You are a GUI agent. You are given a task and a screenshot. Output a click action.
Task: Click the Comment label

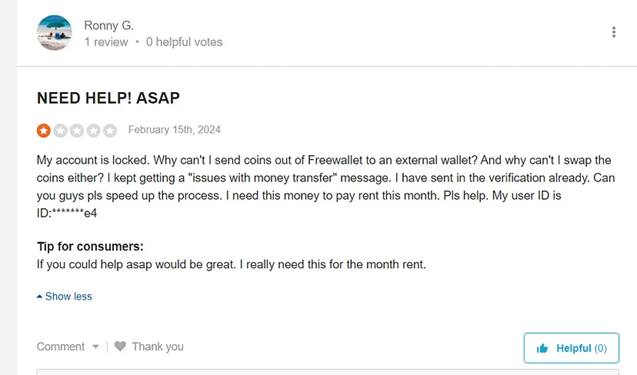[61, 347]
